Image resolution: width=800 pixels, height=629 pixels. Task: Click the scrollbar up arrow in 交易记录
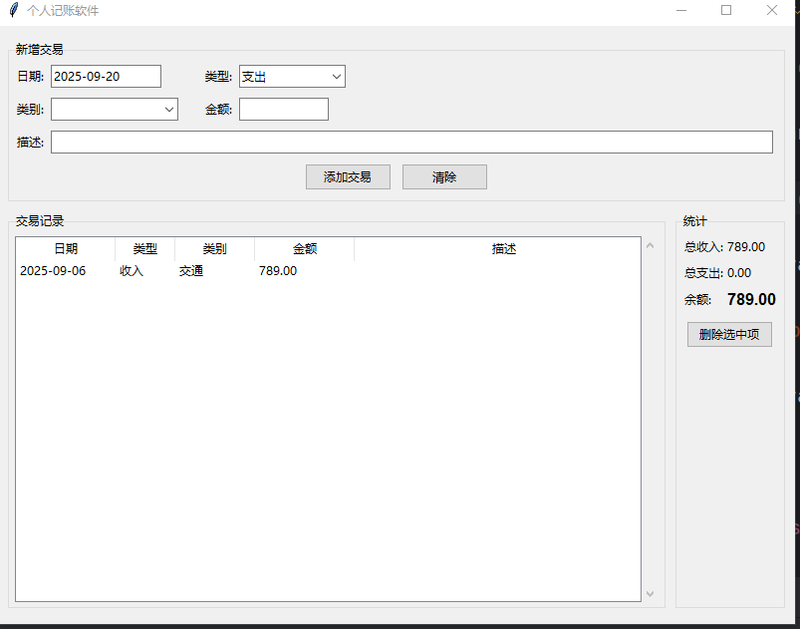tap(650, 246)
